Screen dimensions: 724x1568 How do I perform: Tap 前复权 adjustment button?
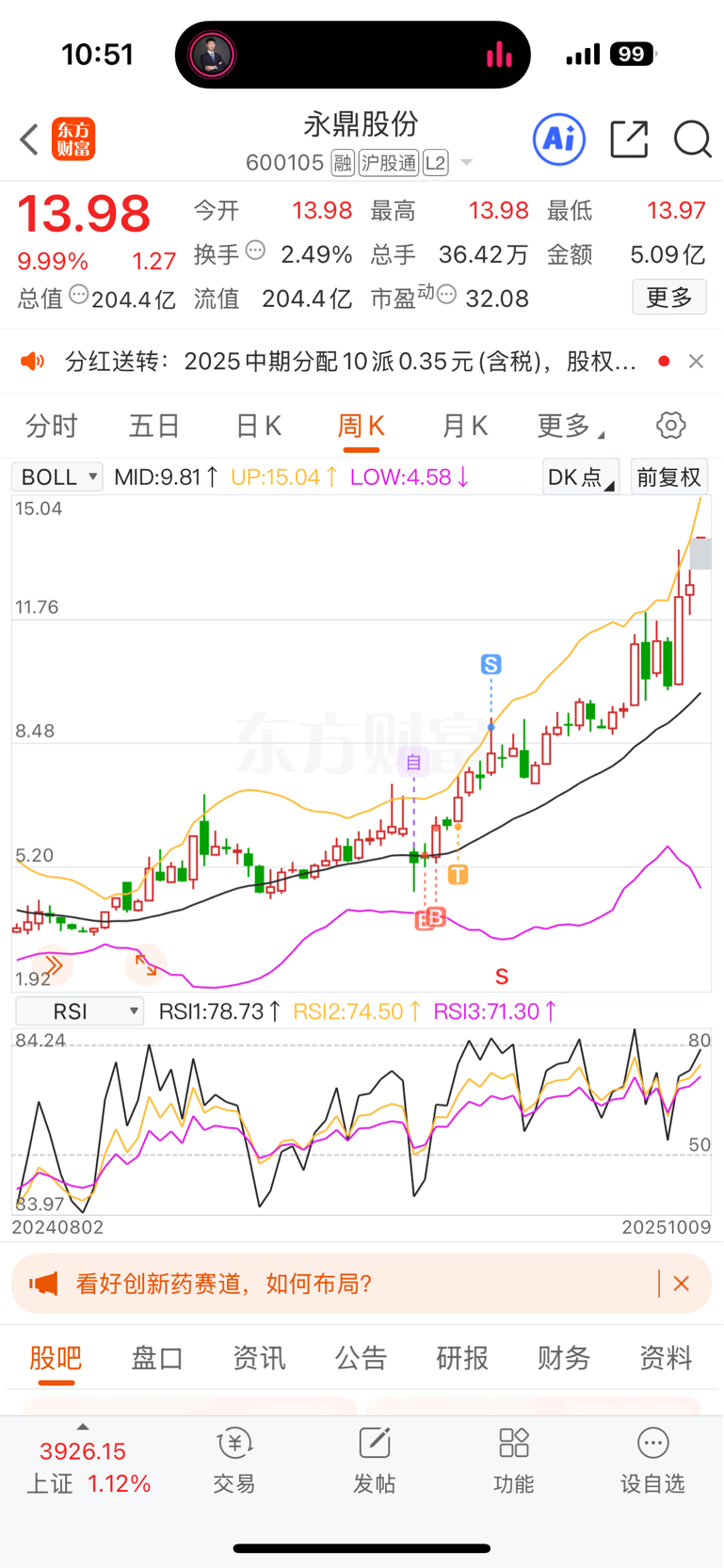click(668, 477)
